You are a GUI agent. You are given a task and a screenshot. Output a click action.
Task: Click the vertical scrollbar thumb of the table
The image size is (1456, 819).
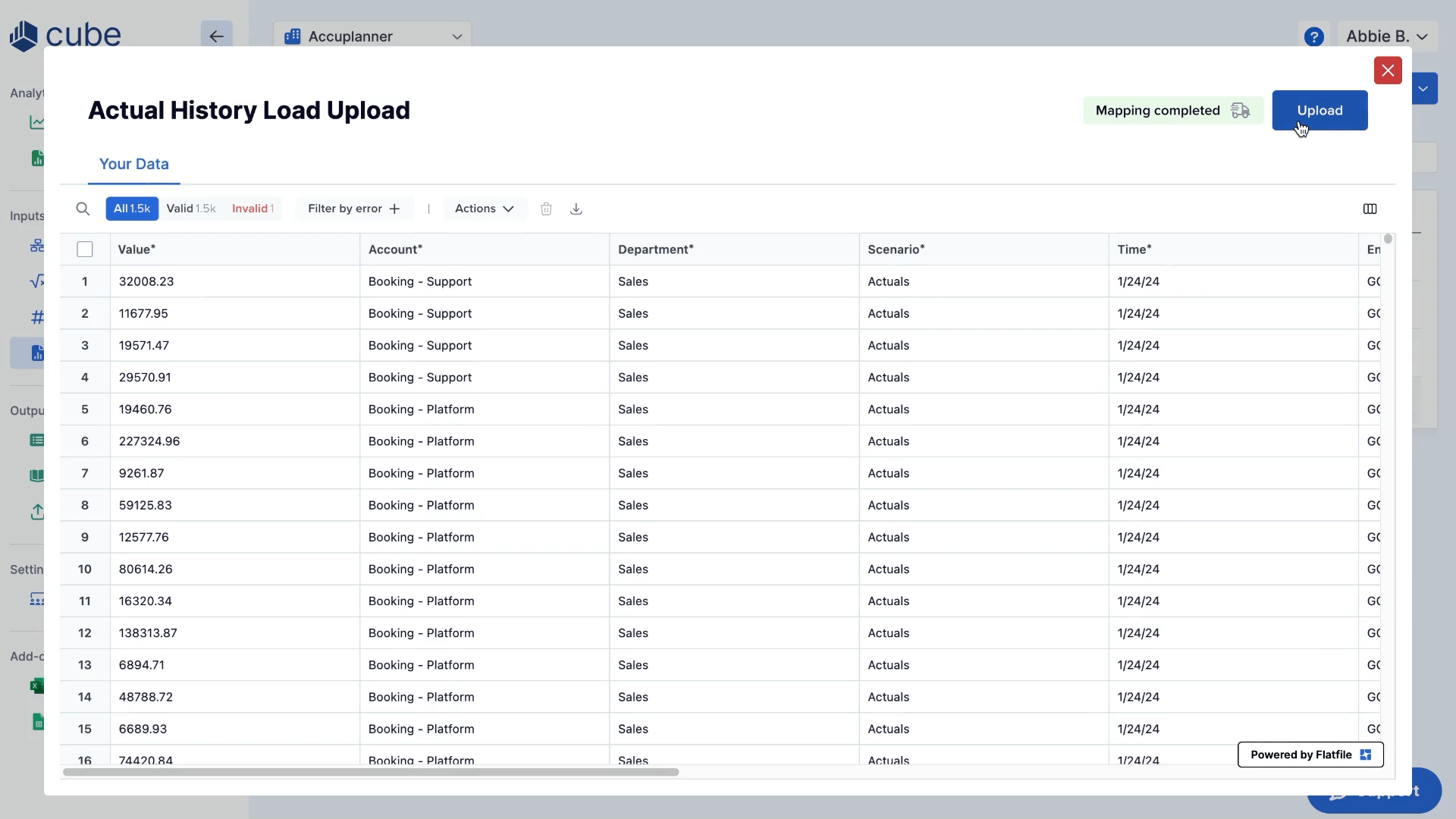1388,239
